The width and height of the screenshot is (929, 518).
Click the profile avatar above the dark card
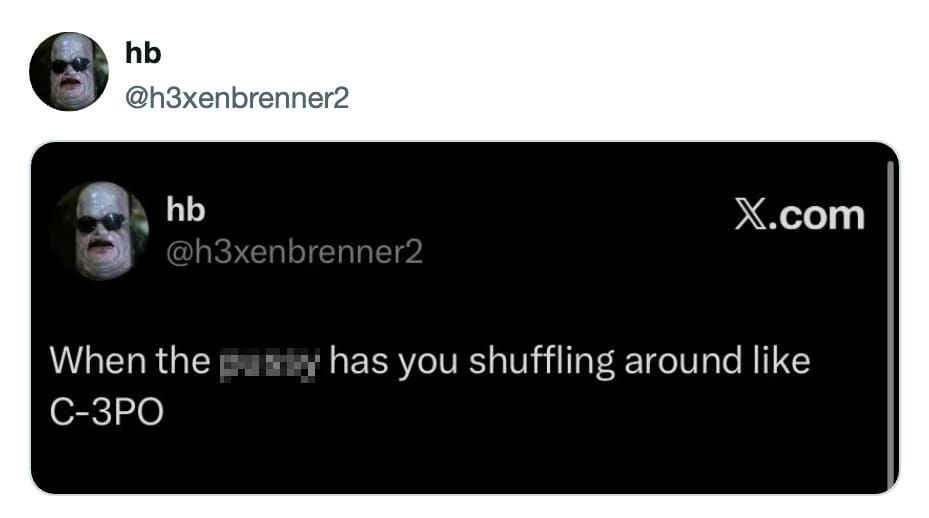pyautogui.click(x=68, y=71)
